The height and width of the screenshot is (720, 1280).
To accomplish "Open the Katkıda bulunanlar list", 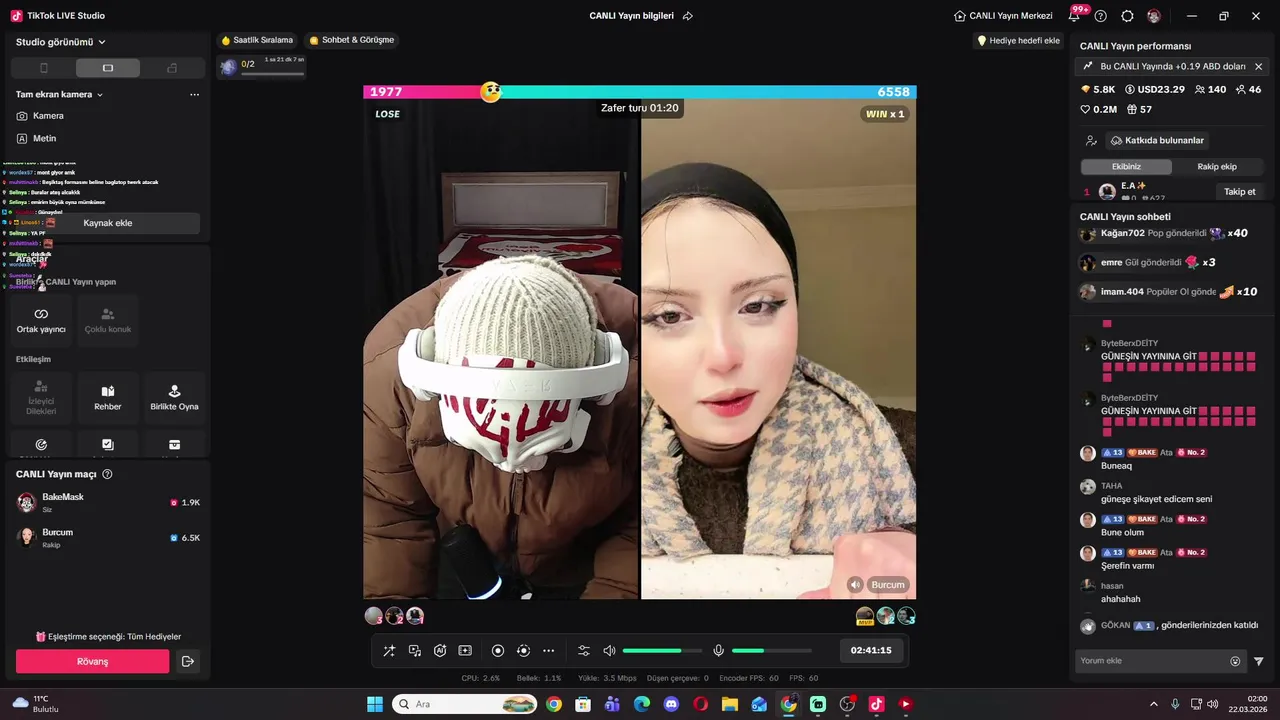I will 1159,141.
